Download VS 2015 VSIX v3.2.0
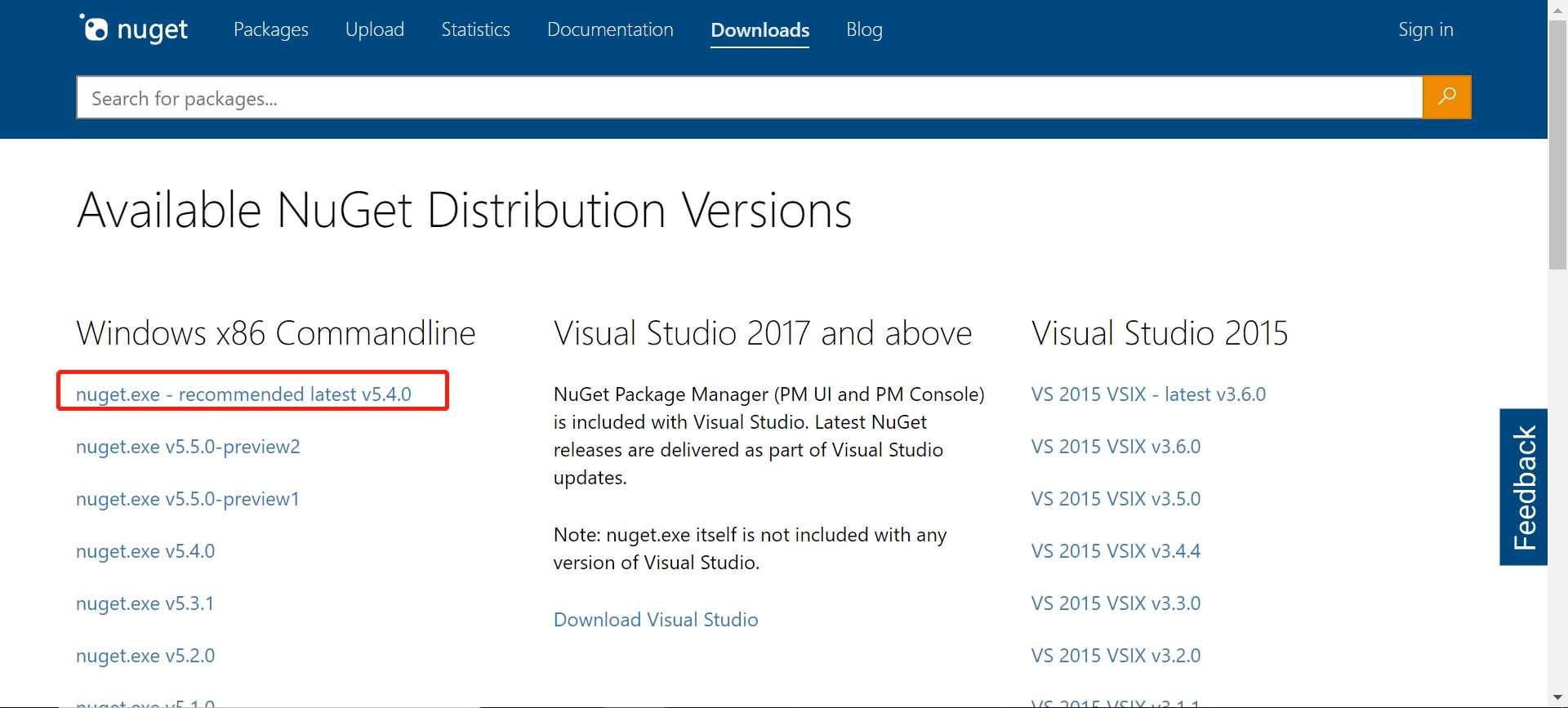The height and width of the screenshot is (708, 1568). pos(1116,656)
